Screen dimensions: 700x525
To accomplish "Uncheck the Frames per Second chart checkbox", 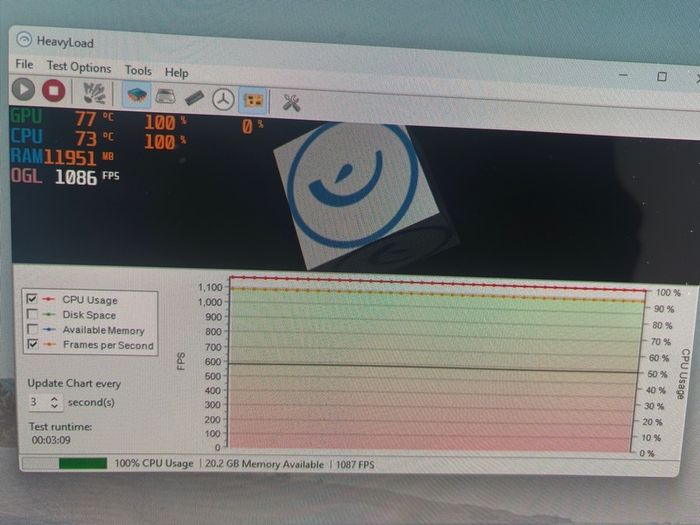I will [x=33, y=344].
